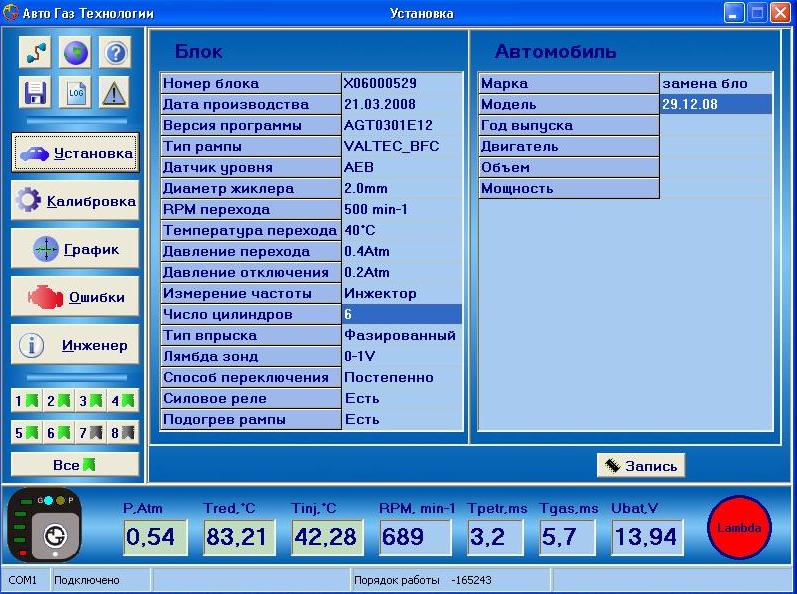
Task: Toggle injector 1 on/off
Action: pos(26,401)
